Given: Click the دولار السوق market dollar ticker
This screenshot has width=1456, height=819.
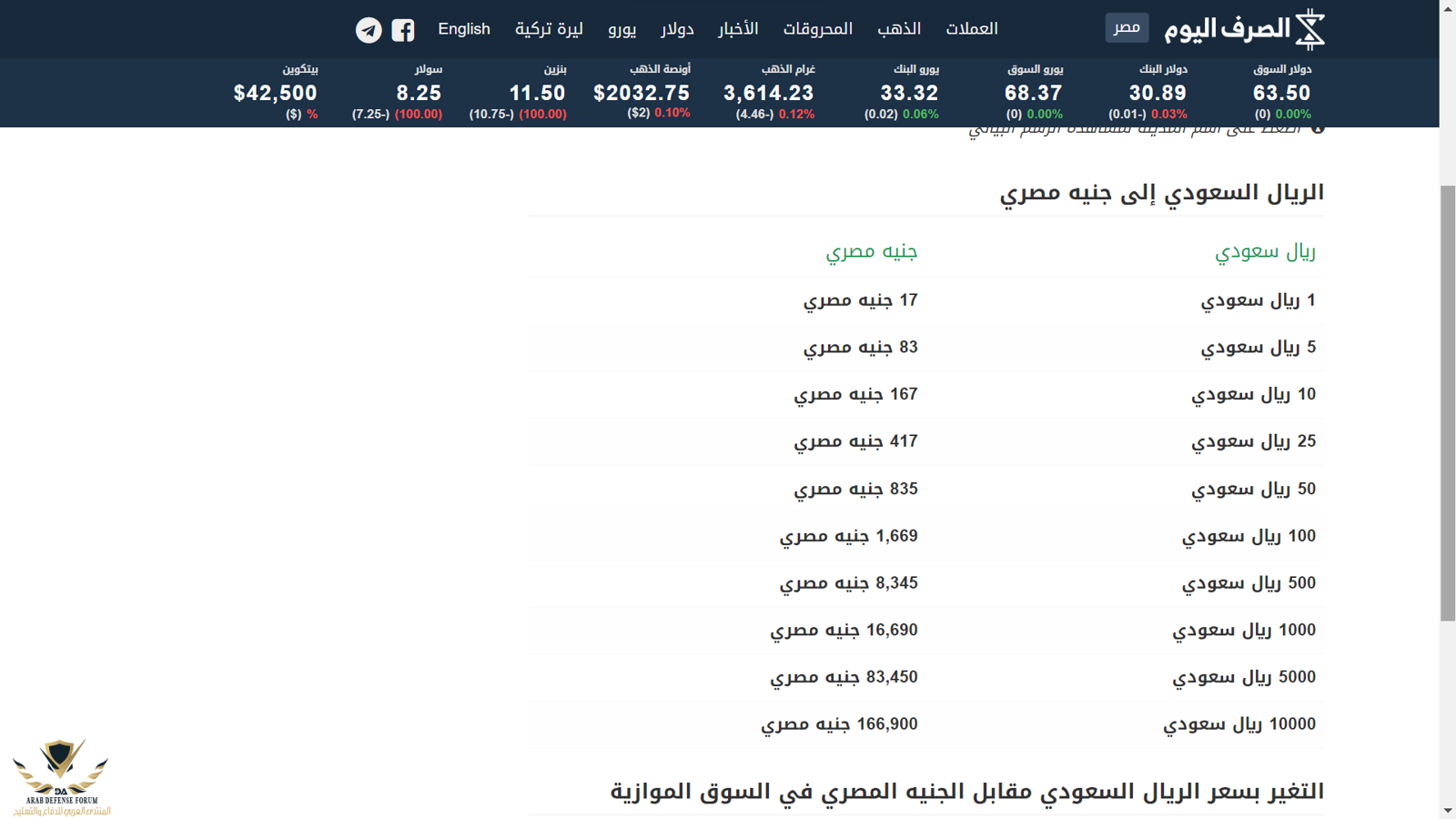Looking at the screenshot, I should pyautogui.click(x=1281, y=92).
